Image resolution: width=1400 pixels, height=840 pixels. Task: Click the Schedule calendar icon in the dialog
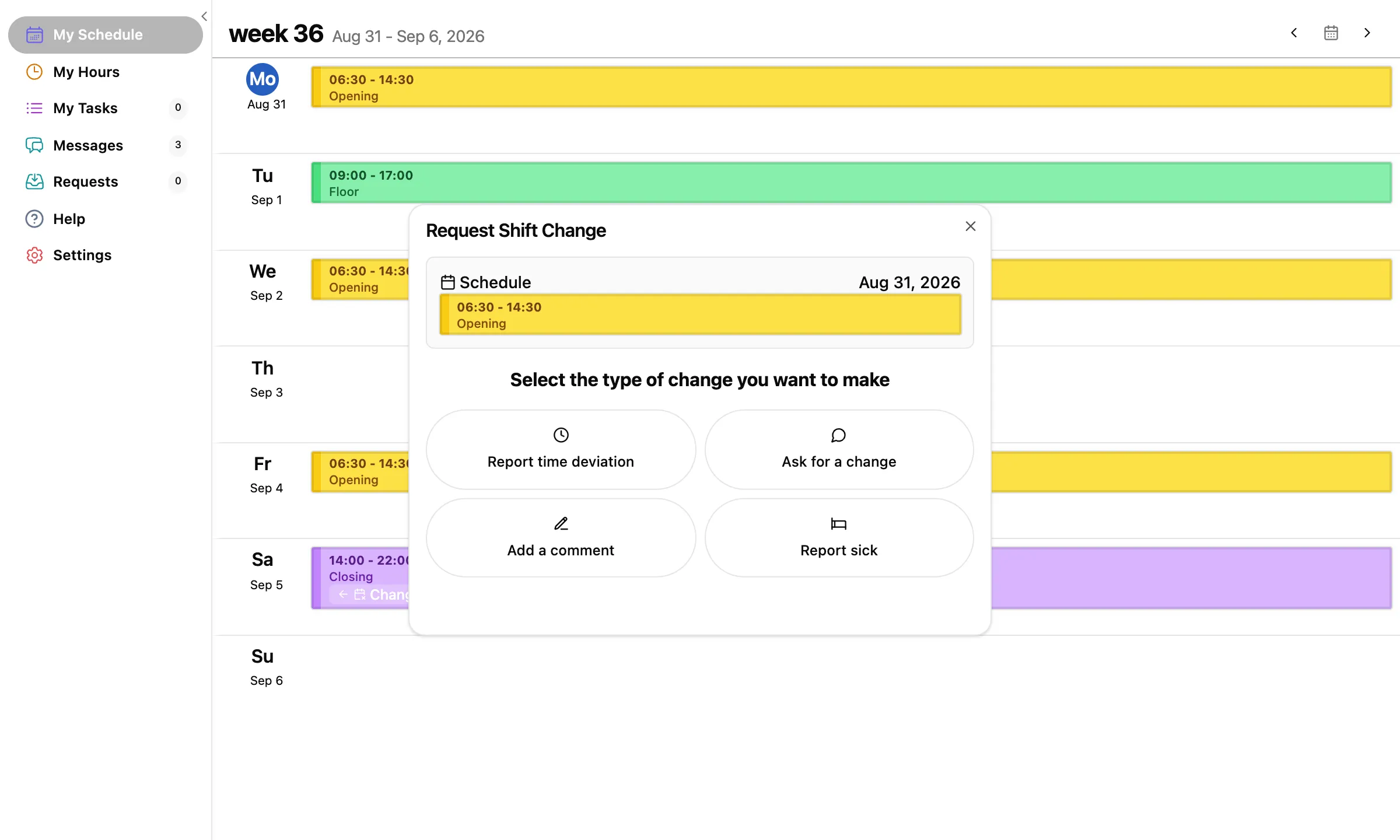447,282
